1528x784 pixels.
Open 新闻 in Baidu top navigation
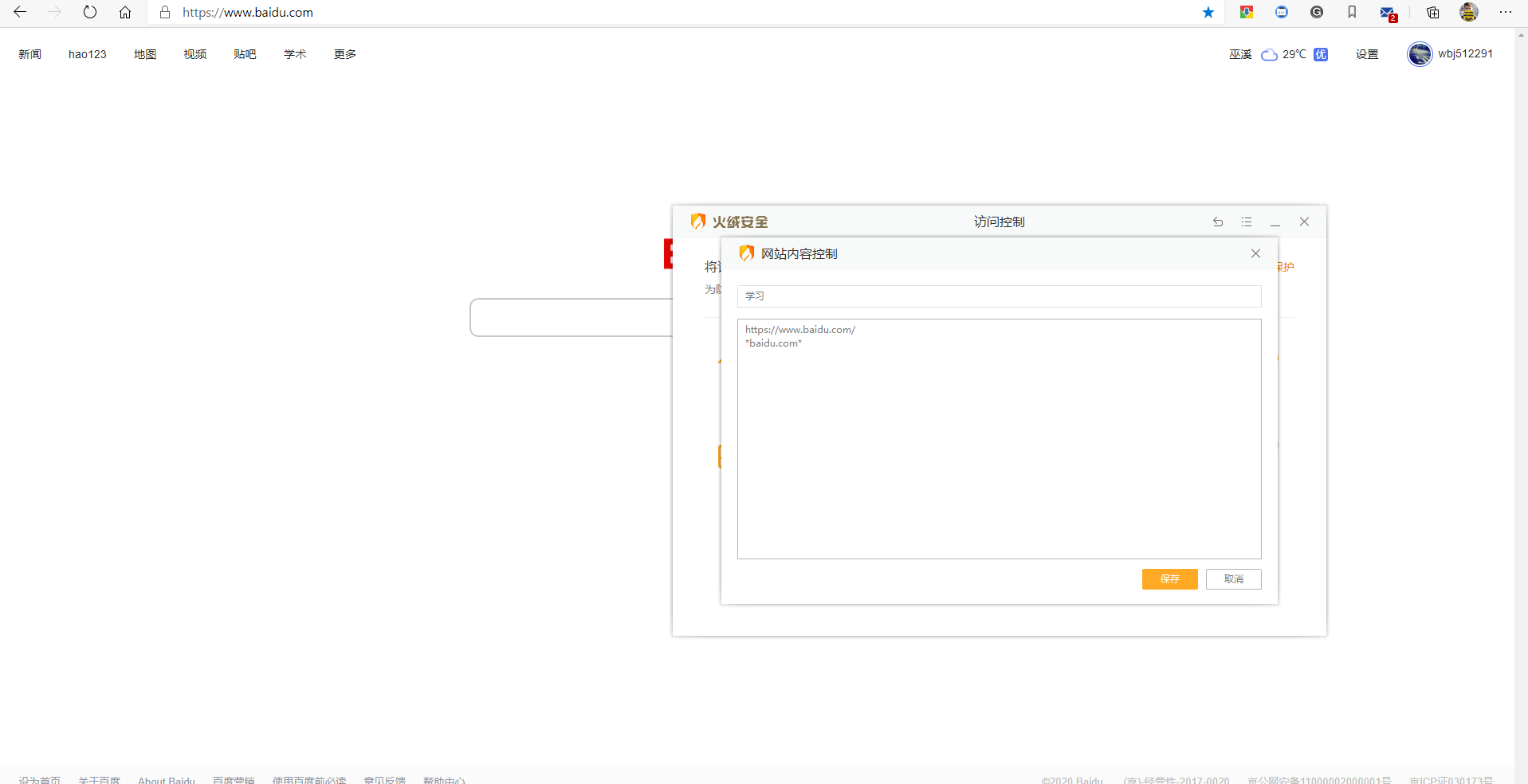tap(29, 54)
